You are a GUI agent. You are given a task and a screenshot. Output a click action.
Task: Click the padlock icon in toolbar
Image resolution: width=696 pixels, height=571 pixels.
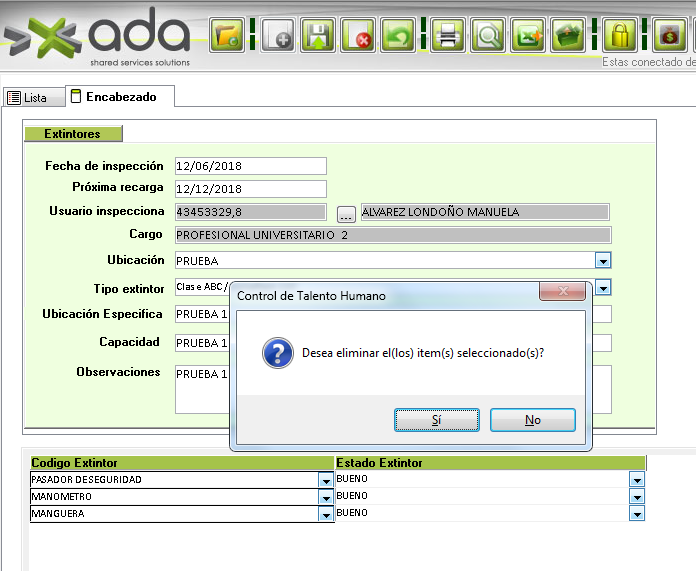621,36
